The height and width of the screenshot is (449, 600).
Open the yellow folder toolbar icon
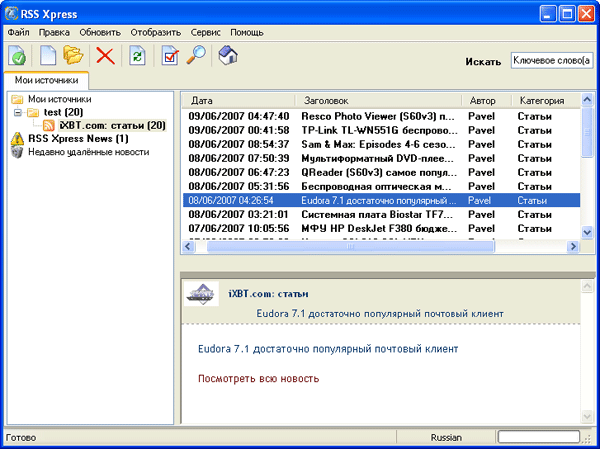tap(73, 55)
